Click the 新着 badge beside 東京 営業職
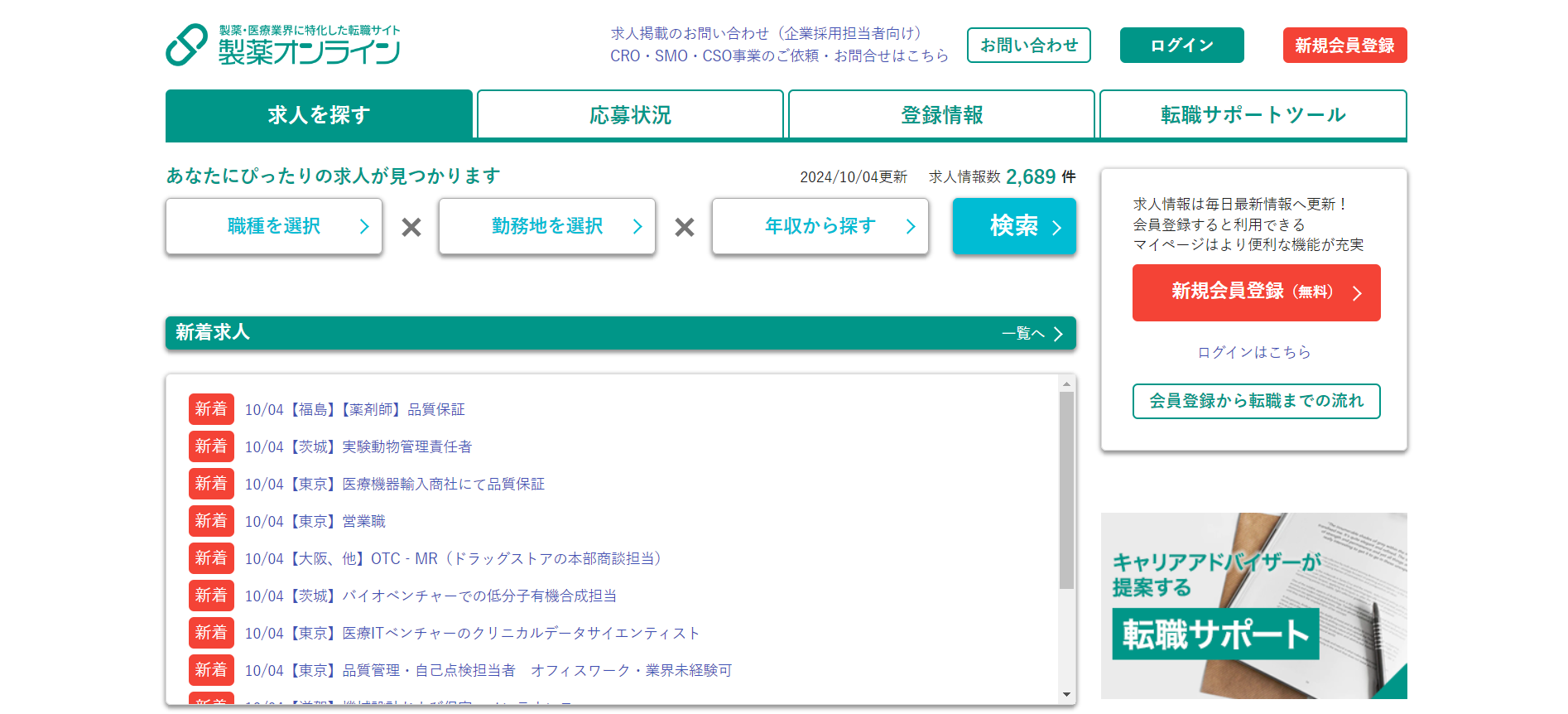1568x714 pixels. (211, 521)
